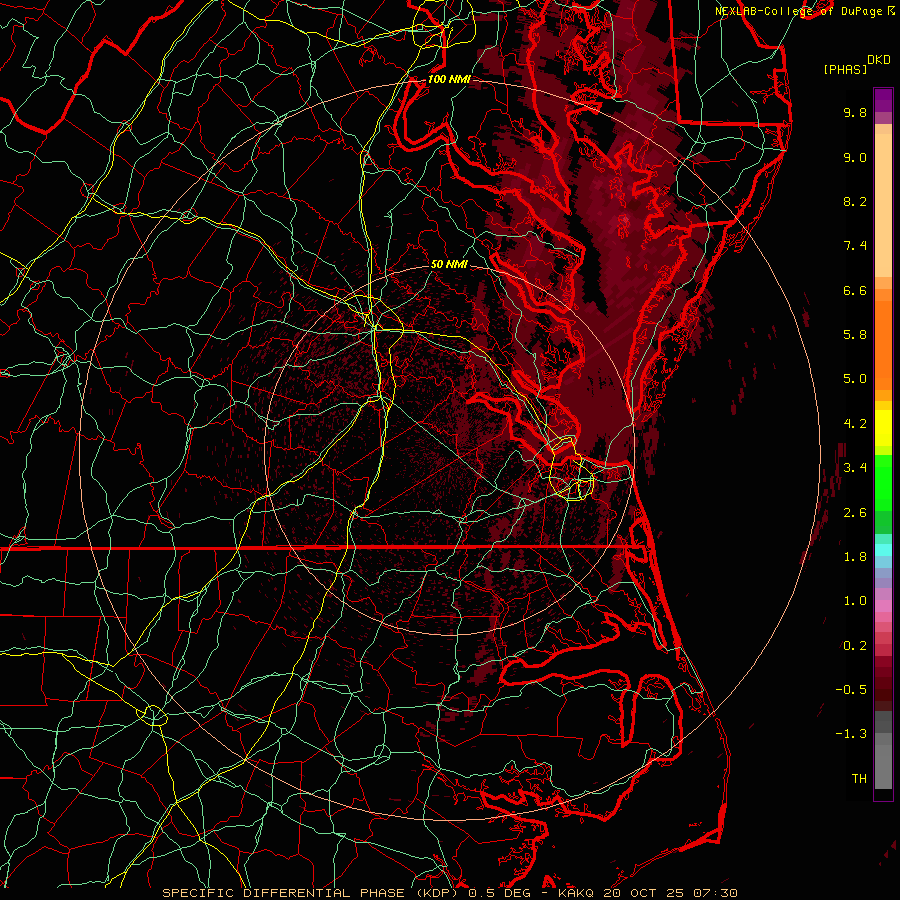Click the [PHAS] legend unit label

point(845,69)
